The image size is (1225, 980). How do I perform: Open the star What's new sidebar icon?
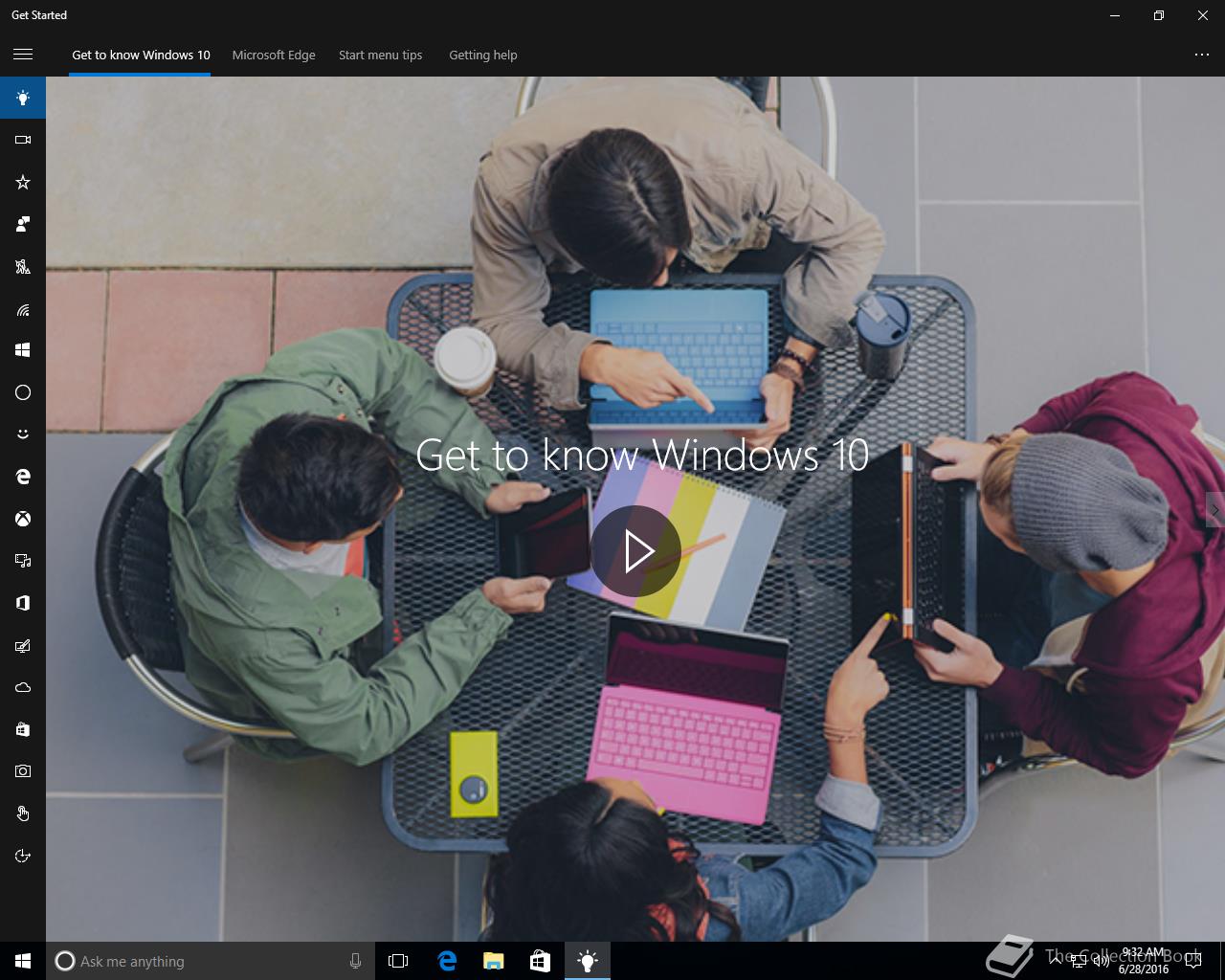coord(23,182)
